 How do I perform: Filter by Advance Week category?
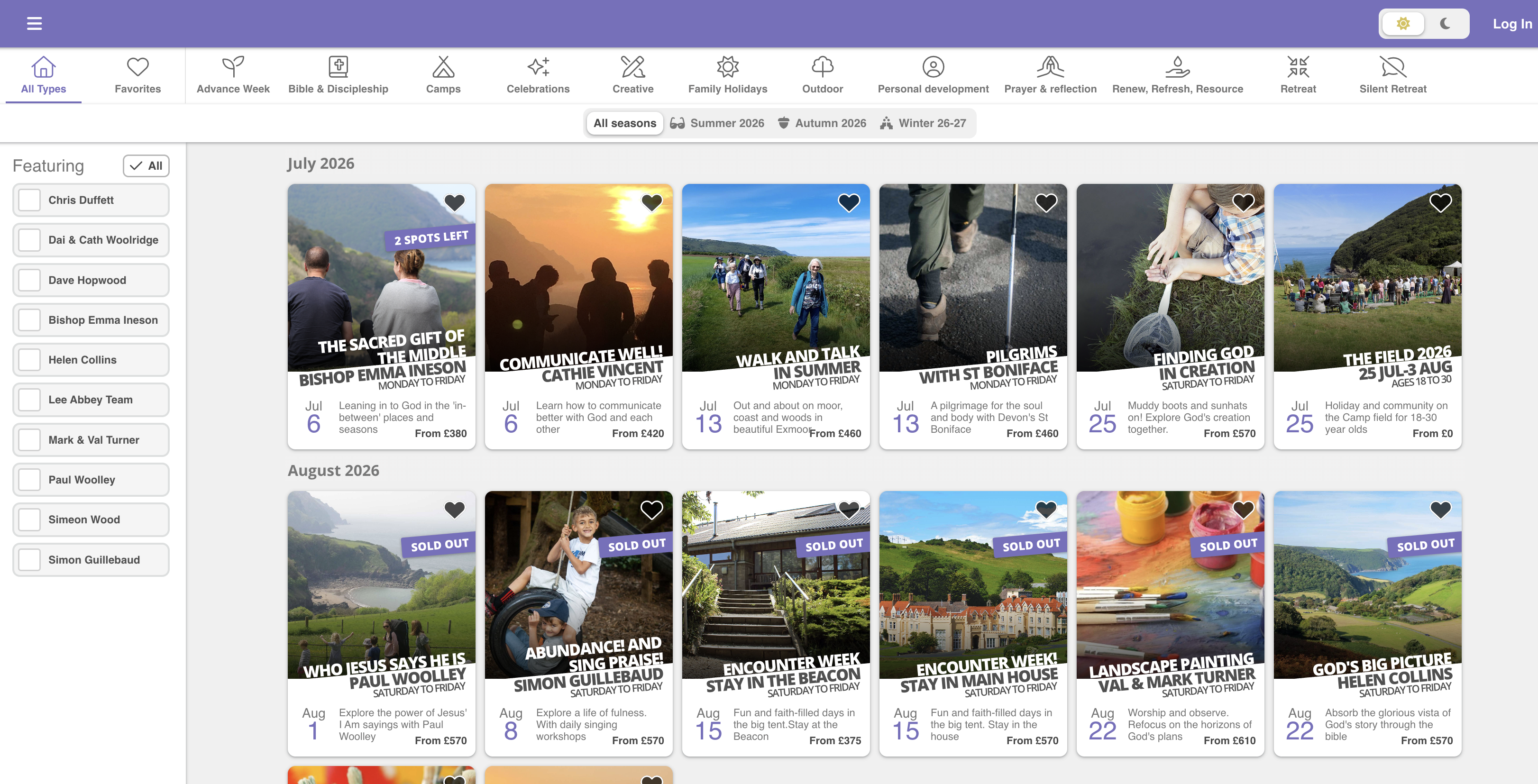tap(233, 75)
